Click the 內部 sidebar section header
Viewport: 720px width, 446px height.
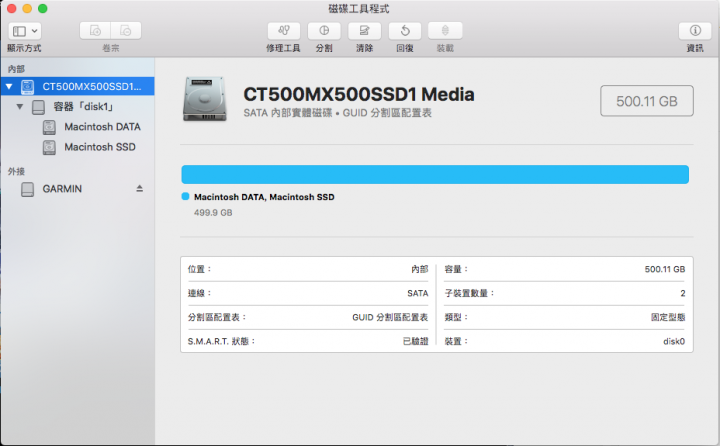click(16, 69)
